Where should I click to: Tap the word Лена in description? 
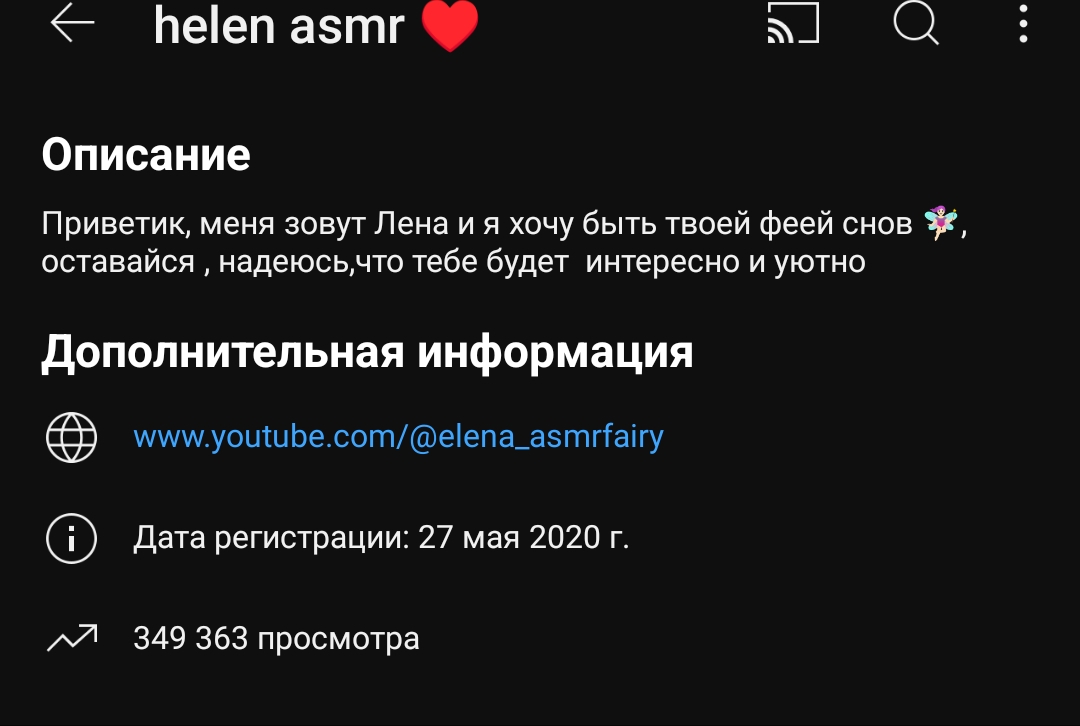tap(411, 223)
